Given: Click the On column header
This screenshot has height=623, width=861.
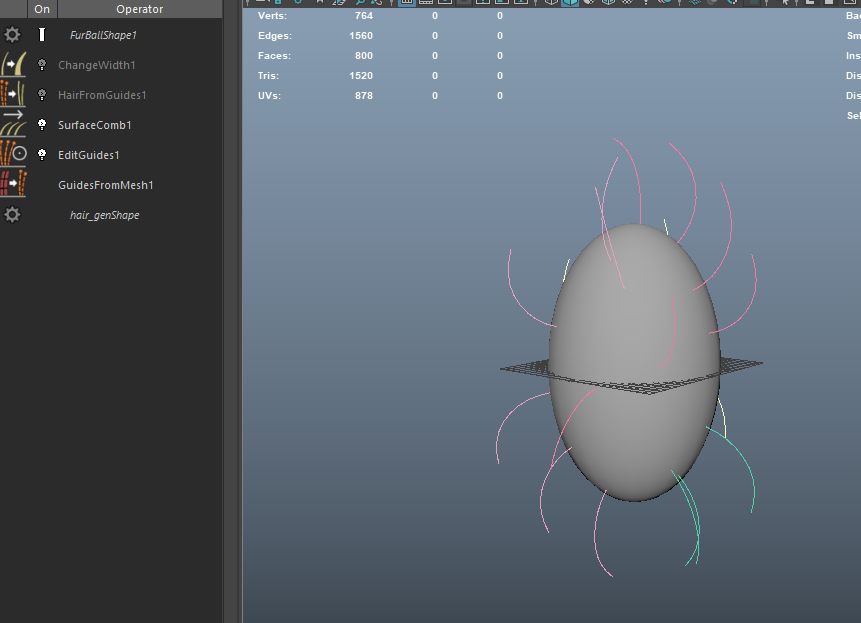Looking at the screenshot, I should pos(42,9).
